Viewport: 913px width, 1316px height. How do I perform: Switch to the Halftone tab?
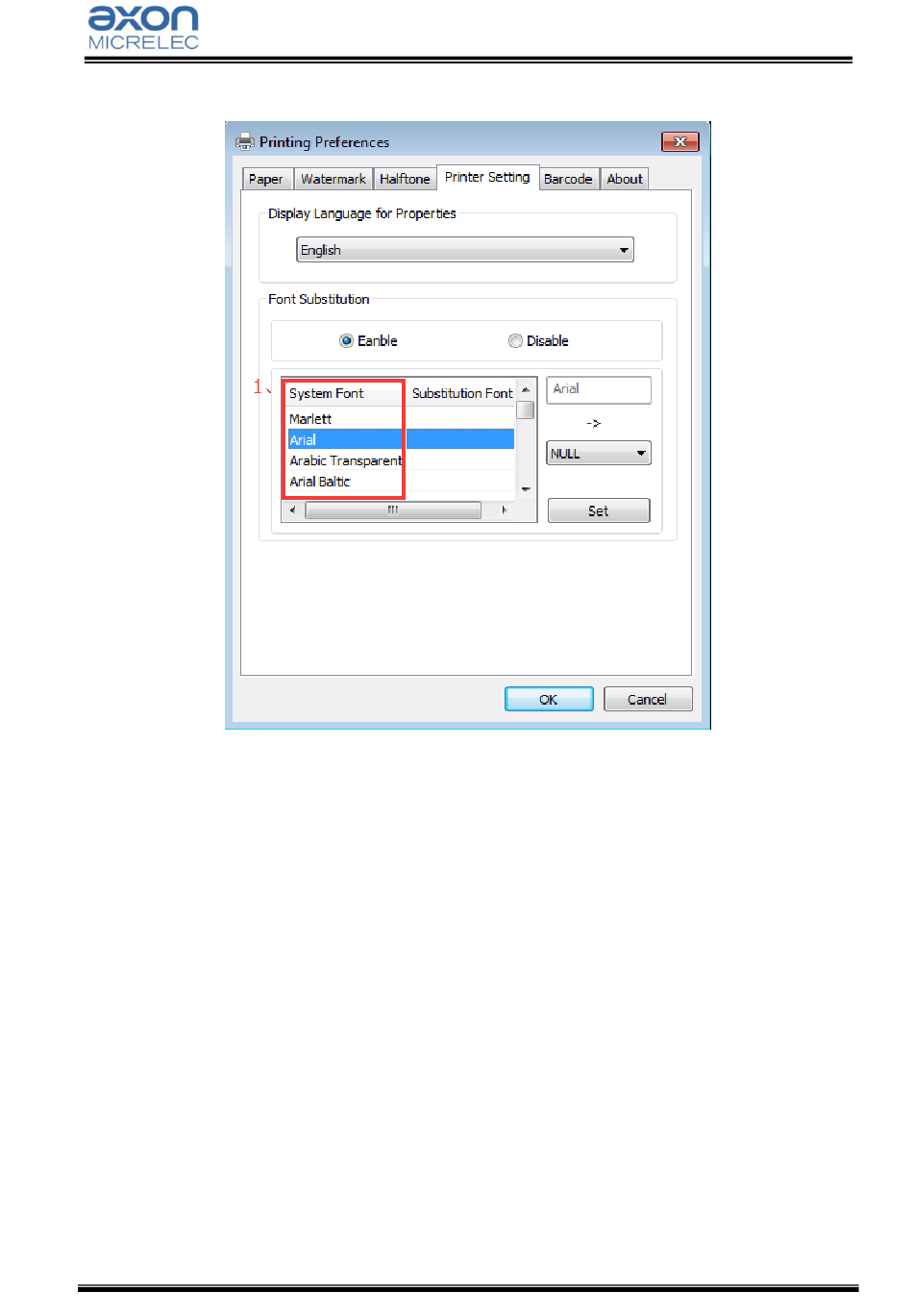(405, 179)
